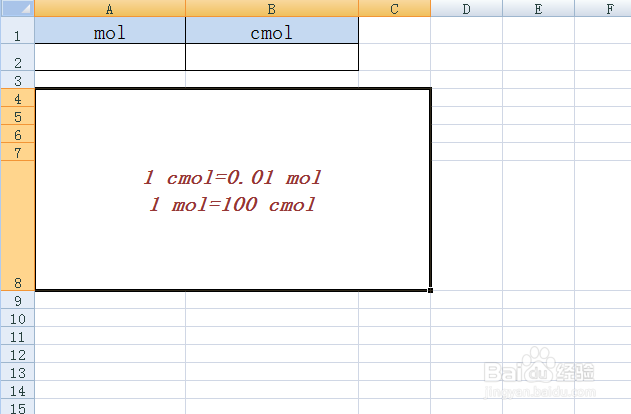The height and width of the screenshot is (414, 631).
Task: Click cell B12
Action: point(272,354)
